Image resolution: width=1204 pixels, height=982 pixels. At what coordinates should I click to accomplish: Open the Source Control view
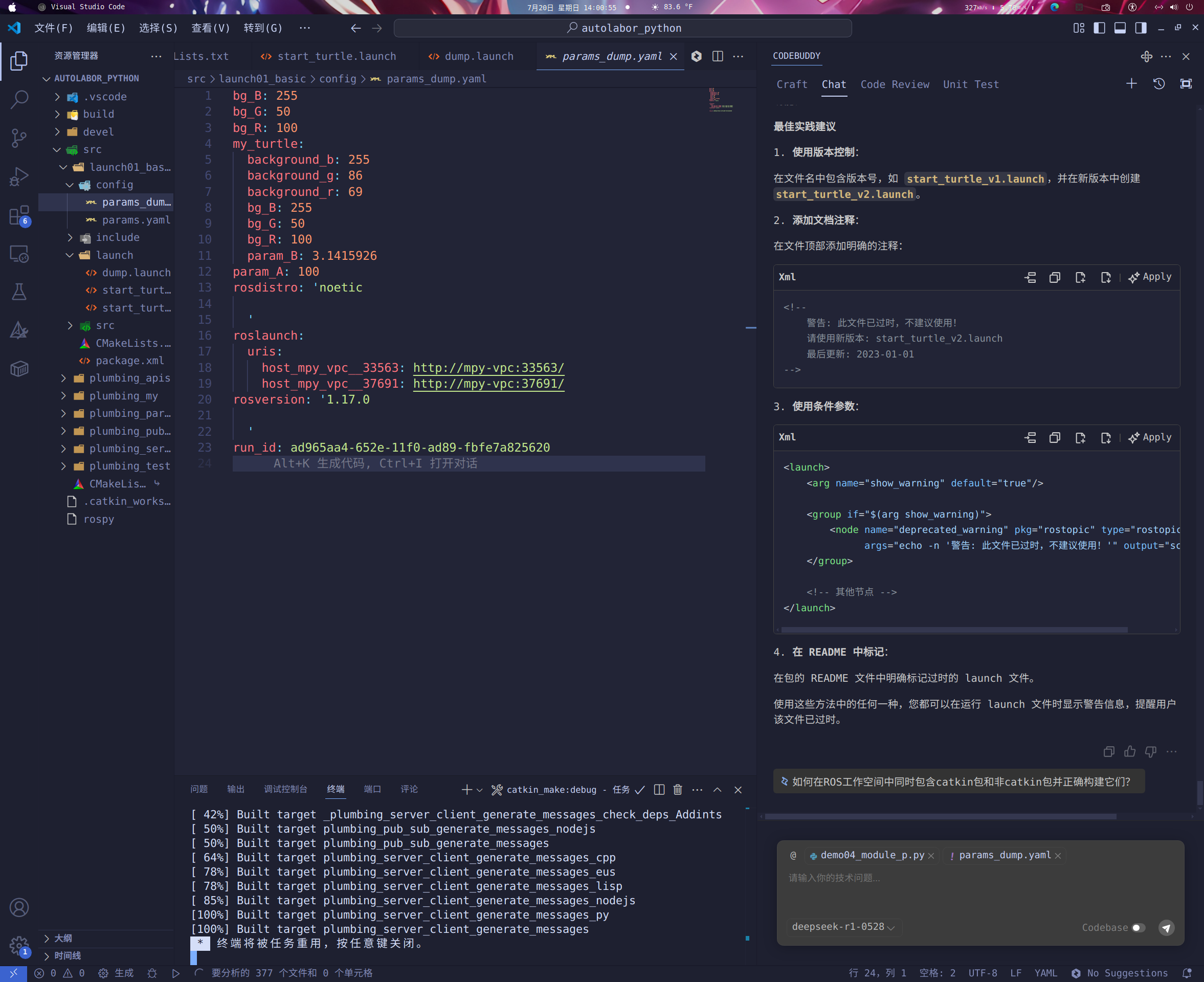click(18, 138)
